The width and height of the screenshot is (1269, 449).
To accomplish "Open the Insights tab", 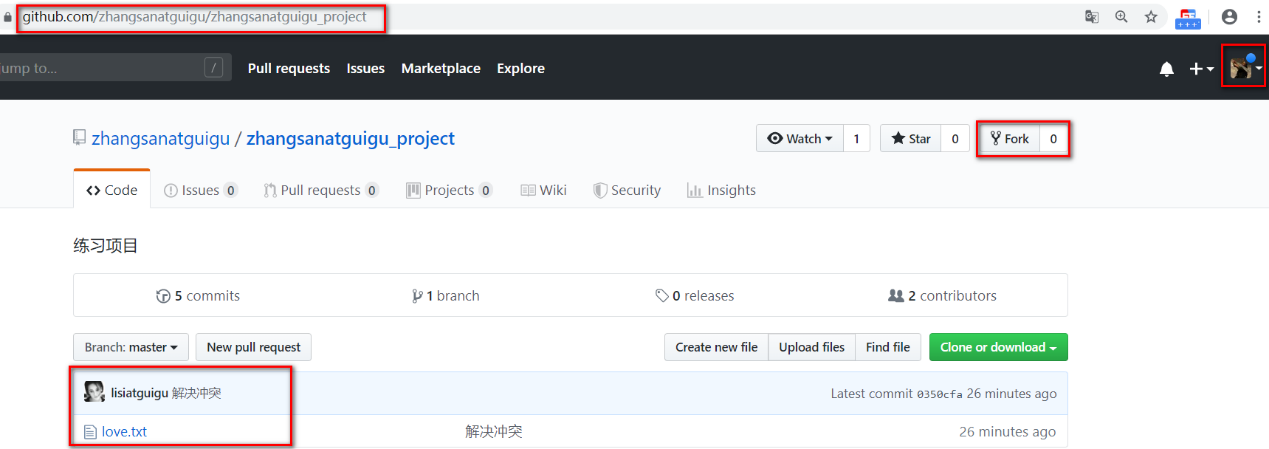I will [721, 190].
